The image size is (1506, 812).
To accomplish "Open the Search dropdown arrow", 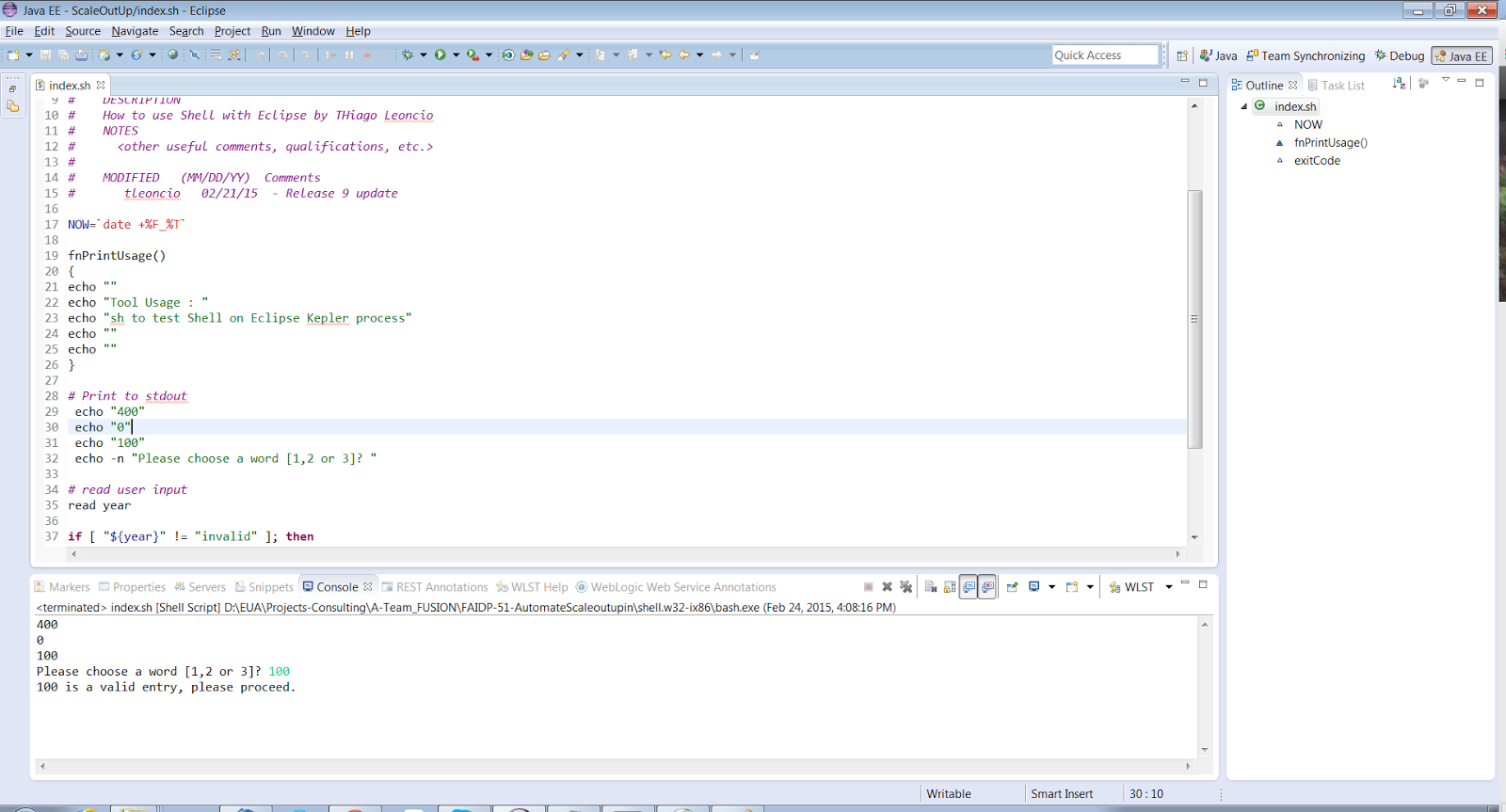I will tap(579, 55).
